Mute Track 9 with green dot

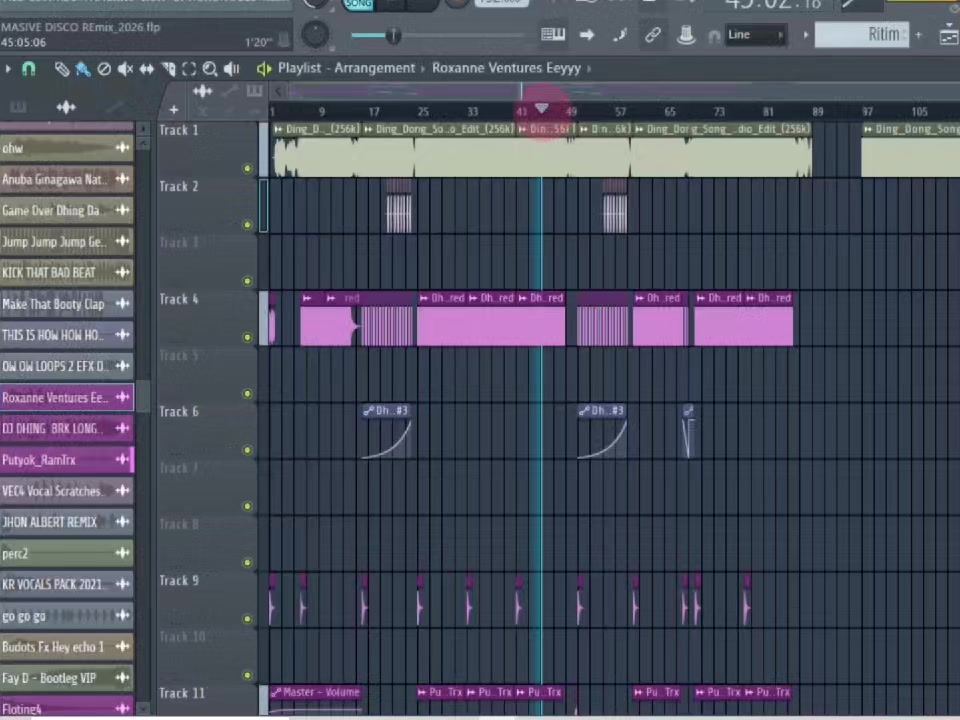click(247, 619)
